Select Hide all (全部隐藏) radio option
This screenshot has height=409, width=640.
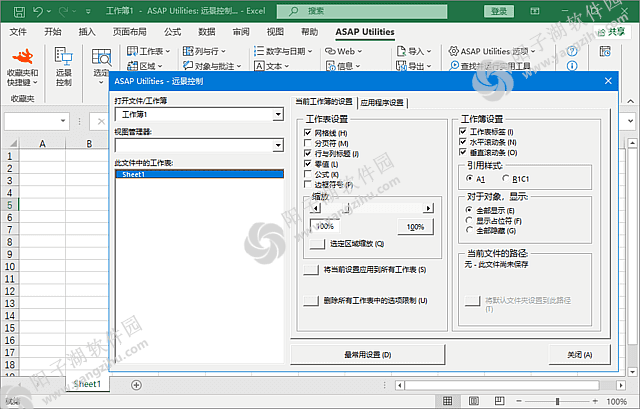pyautogui.click(x=469, y=230)
